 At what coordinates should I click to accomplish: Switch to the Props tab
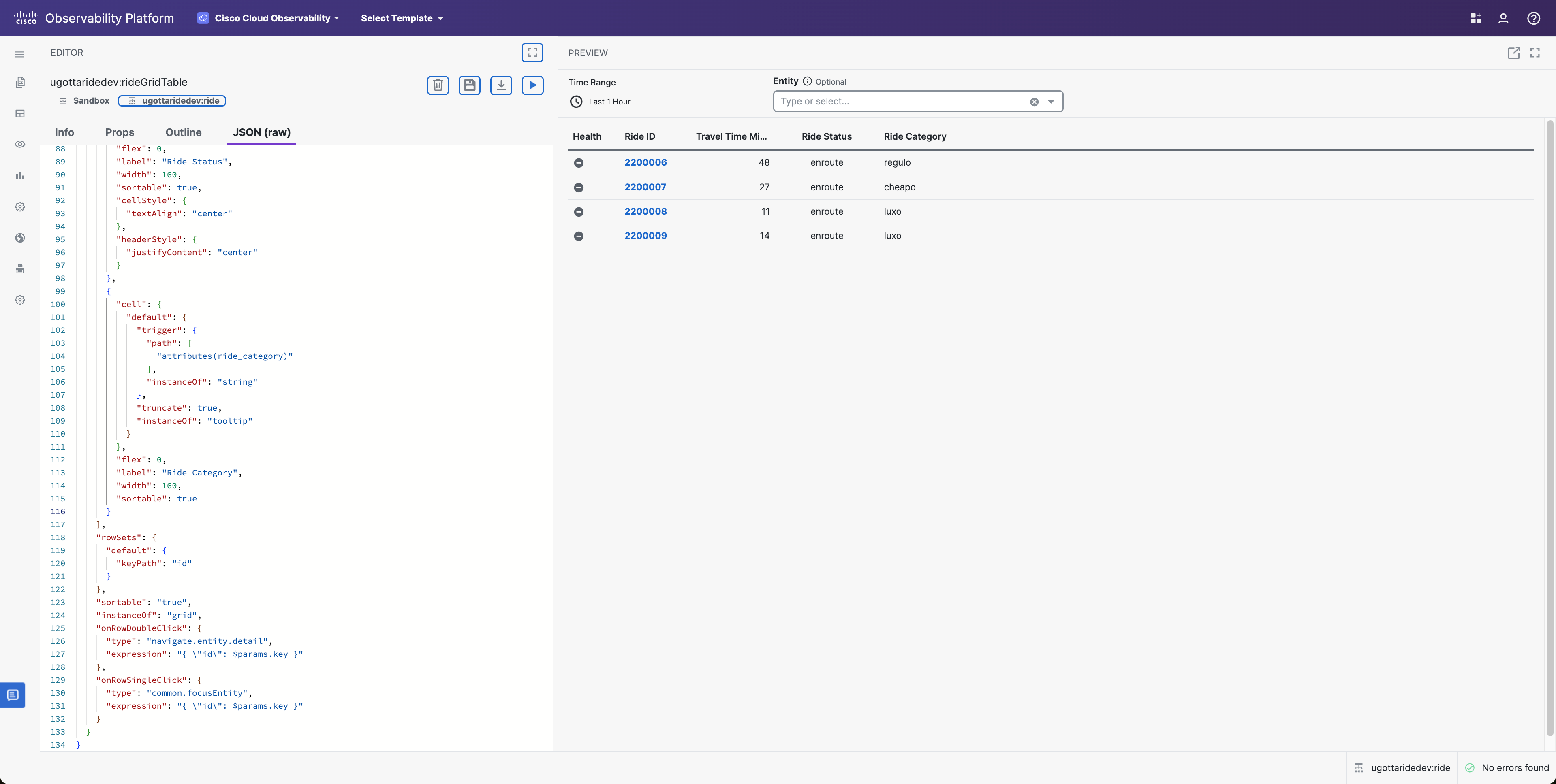click(x=120, y=132)
